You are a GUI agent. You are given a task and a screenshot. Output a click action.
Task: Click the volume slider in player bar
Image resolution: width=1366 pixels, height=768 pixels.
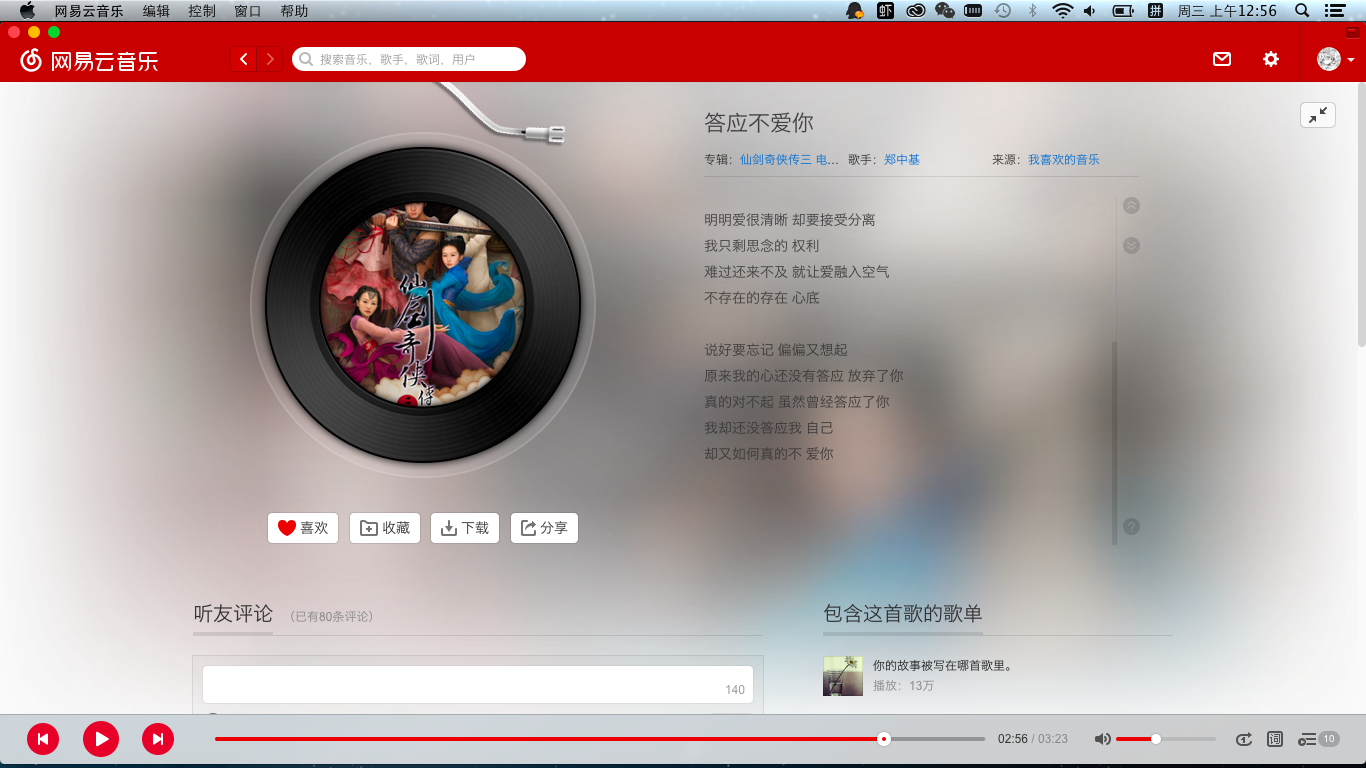1166,739
